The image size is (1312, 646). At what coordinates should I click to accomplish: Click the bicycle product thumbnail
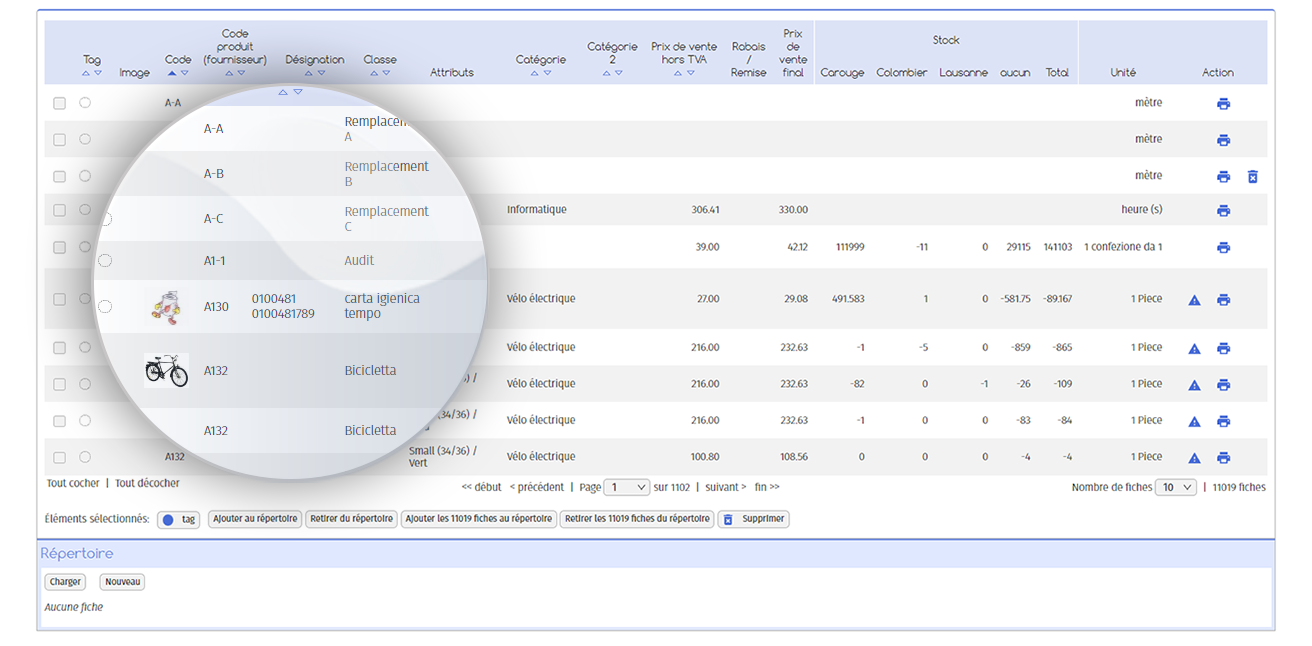[166, 370]
